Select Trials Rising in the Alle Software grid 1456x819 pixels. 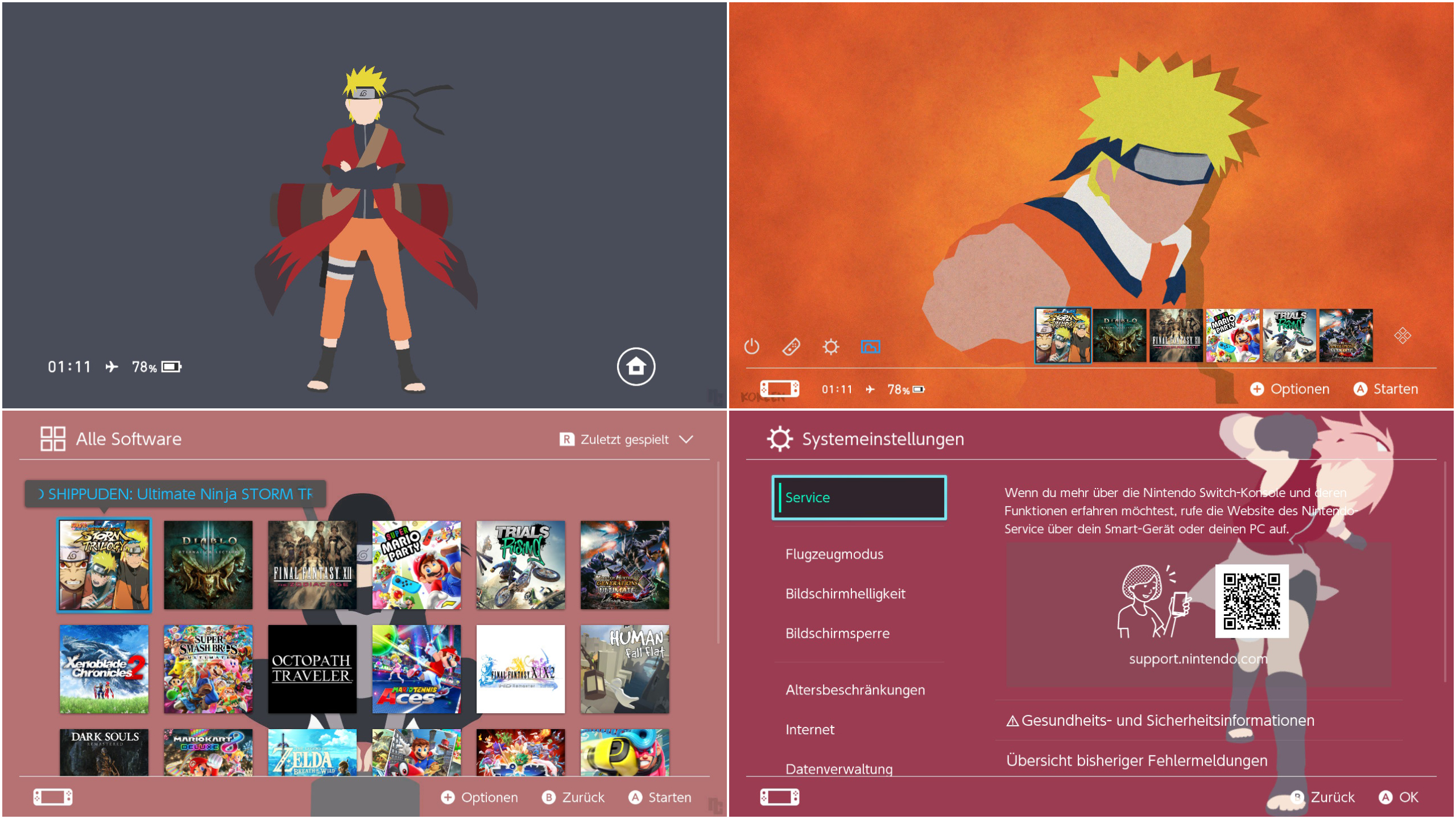[x=520, y=565]
